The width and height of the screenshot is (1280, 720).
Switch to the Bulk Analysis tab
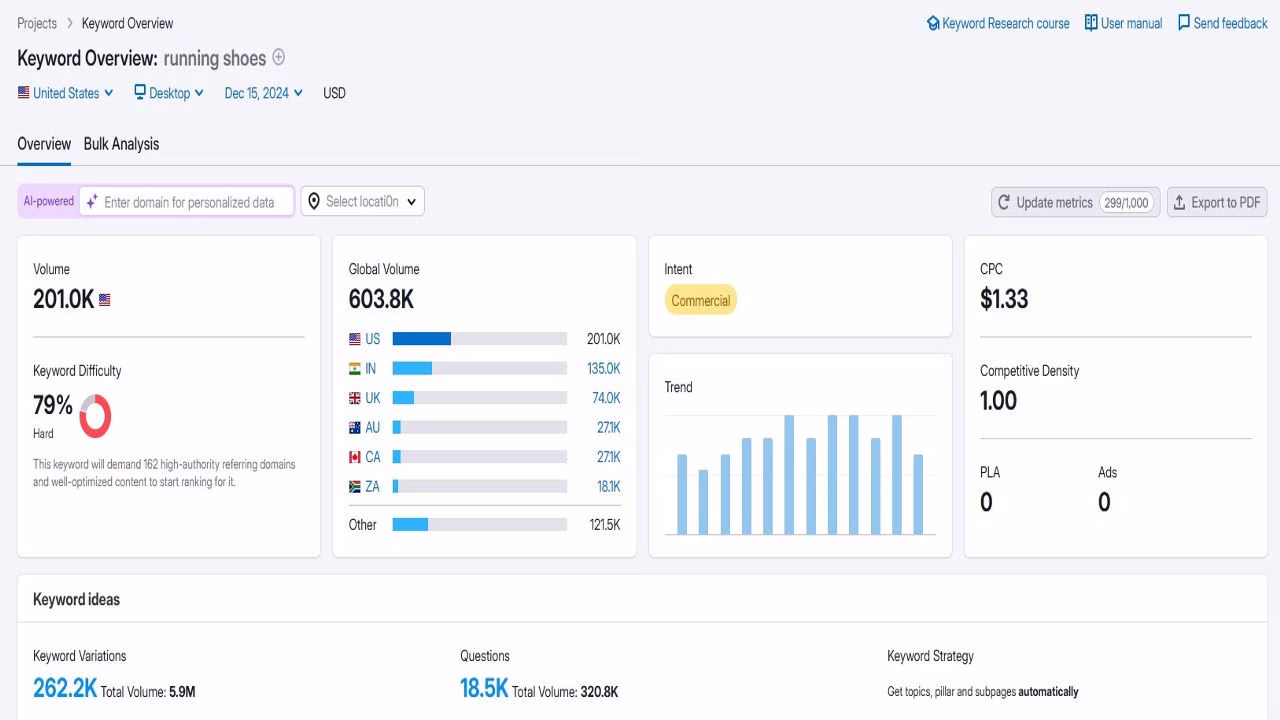click(x=121, y=144)
